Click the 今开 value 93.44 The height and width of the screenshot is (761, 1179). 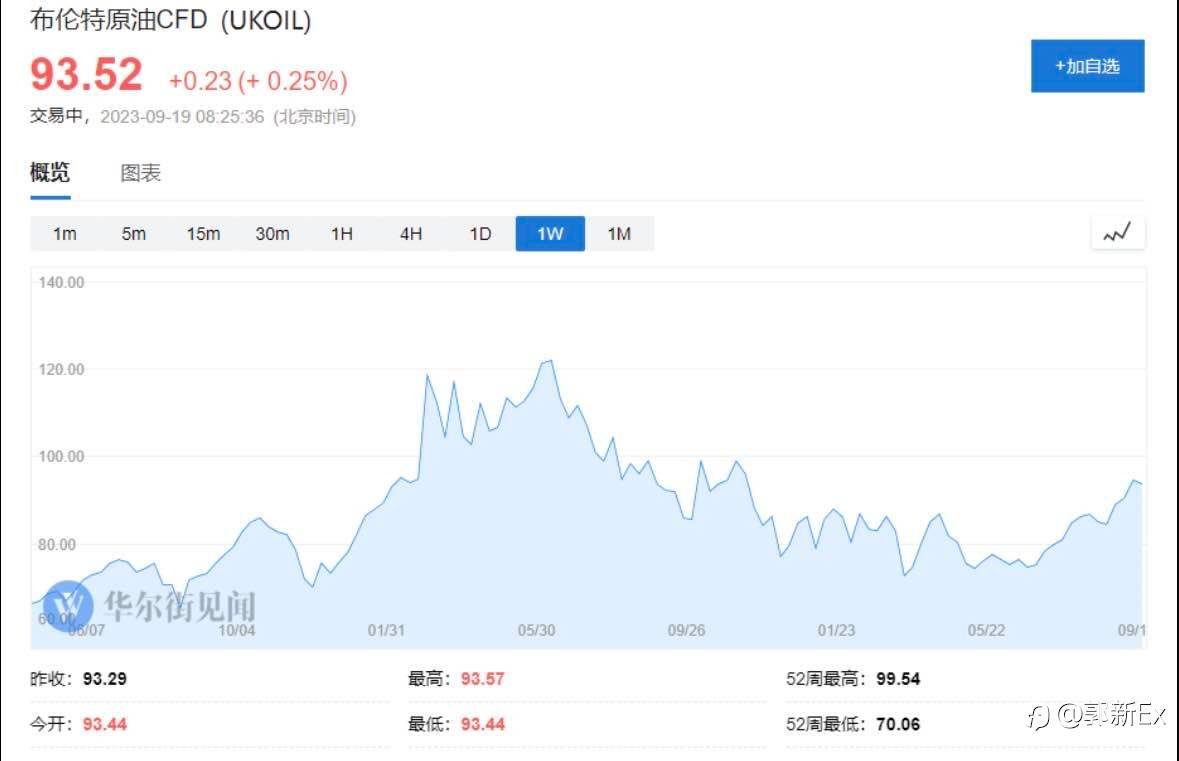coord(105,724)
